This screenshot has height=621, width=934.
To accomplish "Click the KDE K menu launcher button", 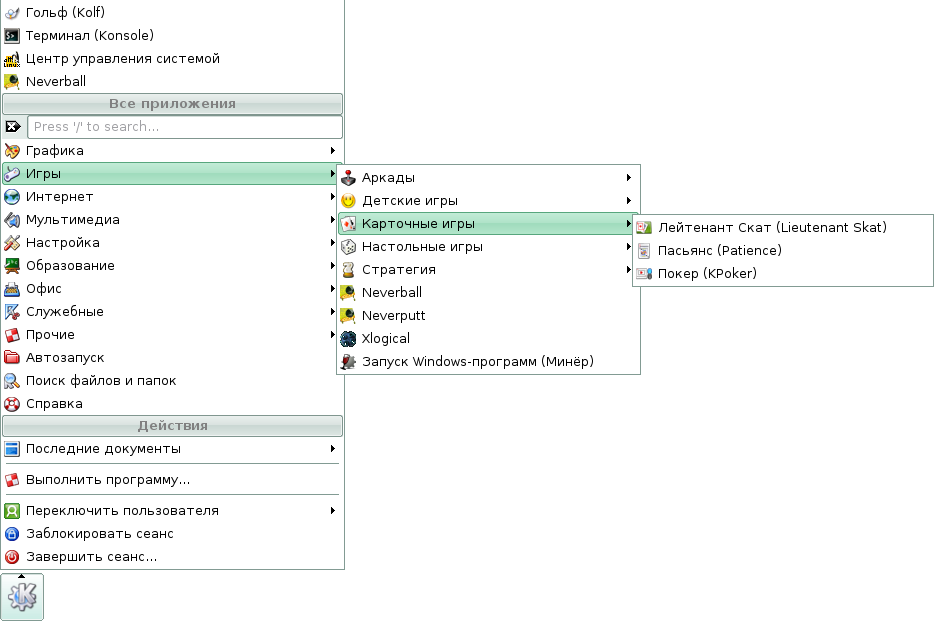I will click(x=22, y=597).
